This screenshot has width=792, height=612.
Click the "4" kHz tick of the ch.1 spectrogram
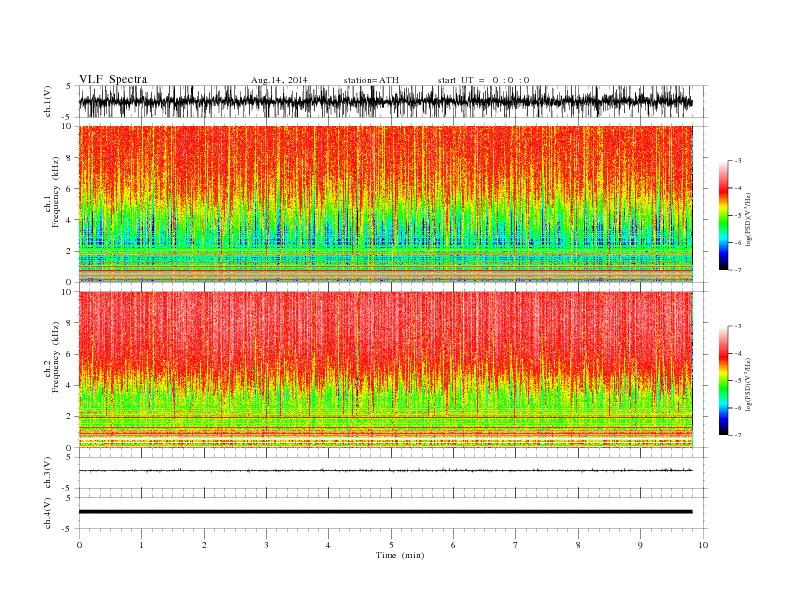pos(70,220)
